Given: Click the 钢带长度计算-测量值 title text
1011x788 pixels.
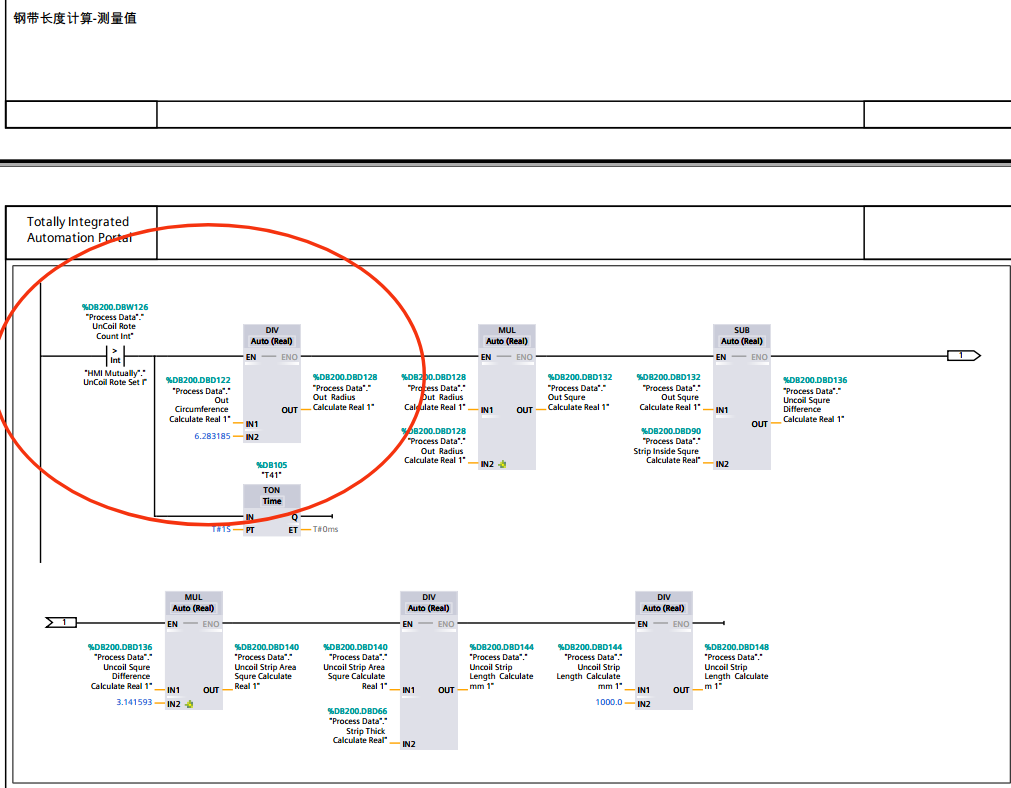Looking at the screenshot, I should click(75, 18).
